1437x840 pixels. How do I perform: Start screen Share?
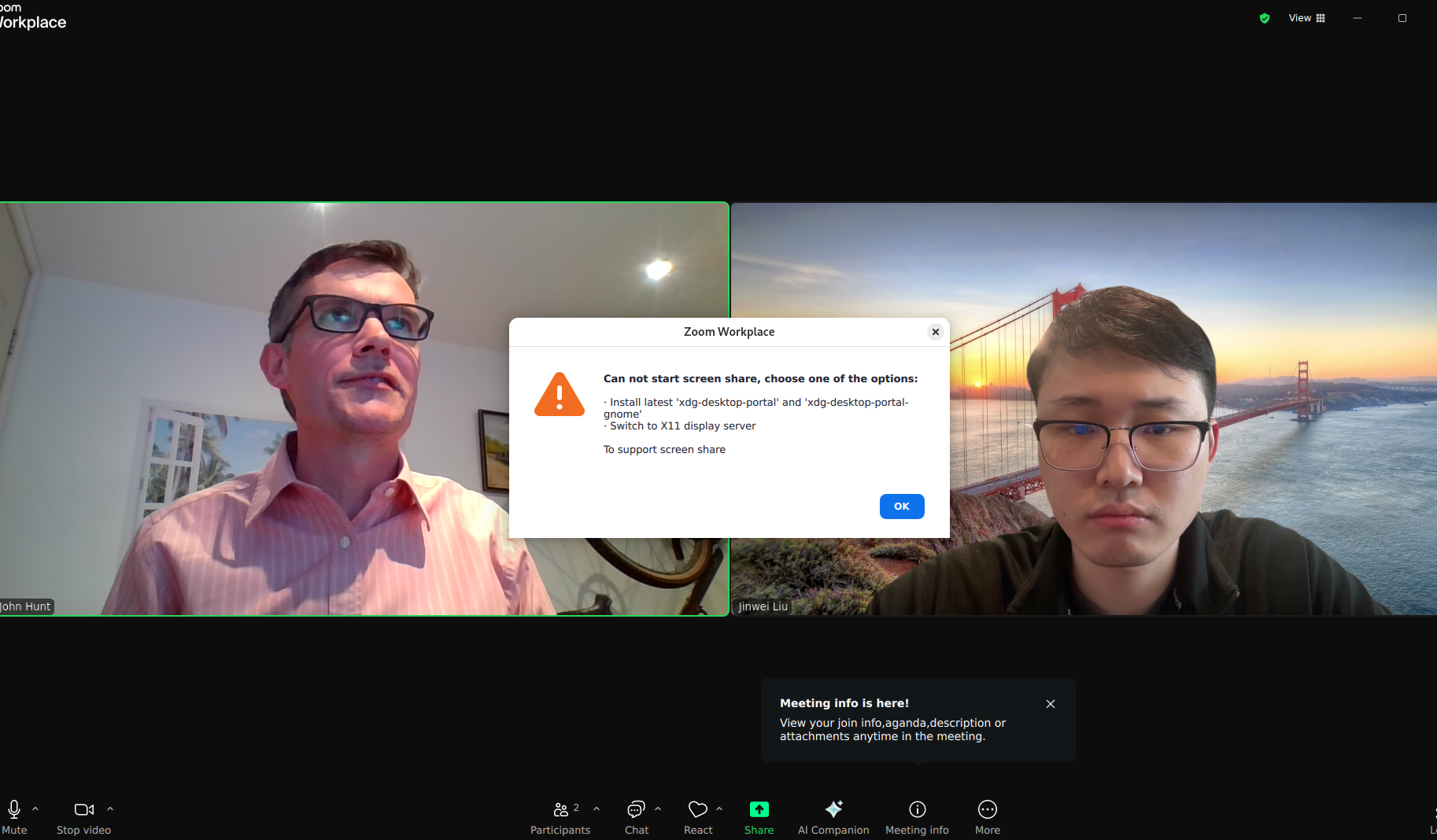tap(759, 817)
